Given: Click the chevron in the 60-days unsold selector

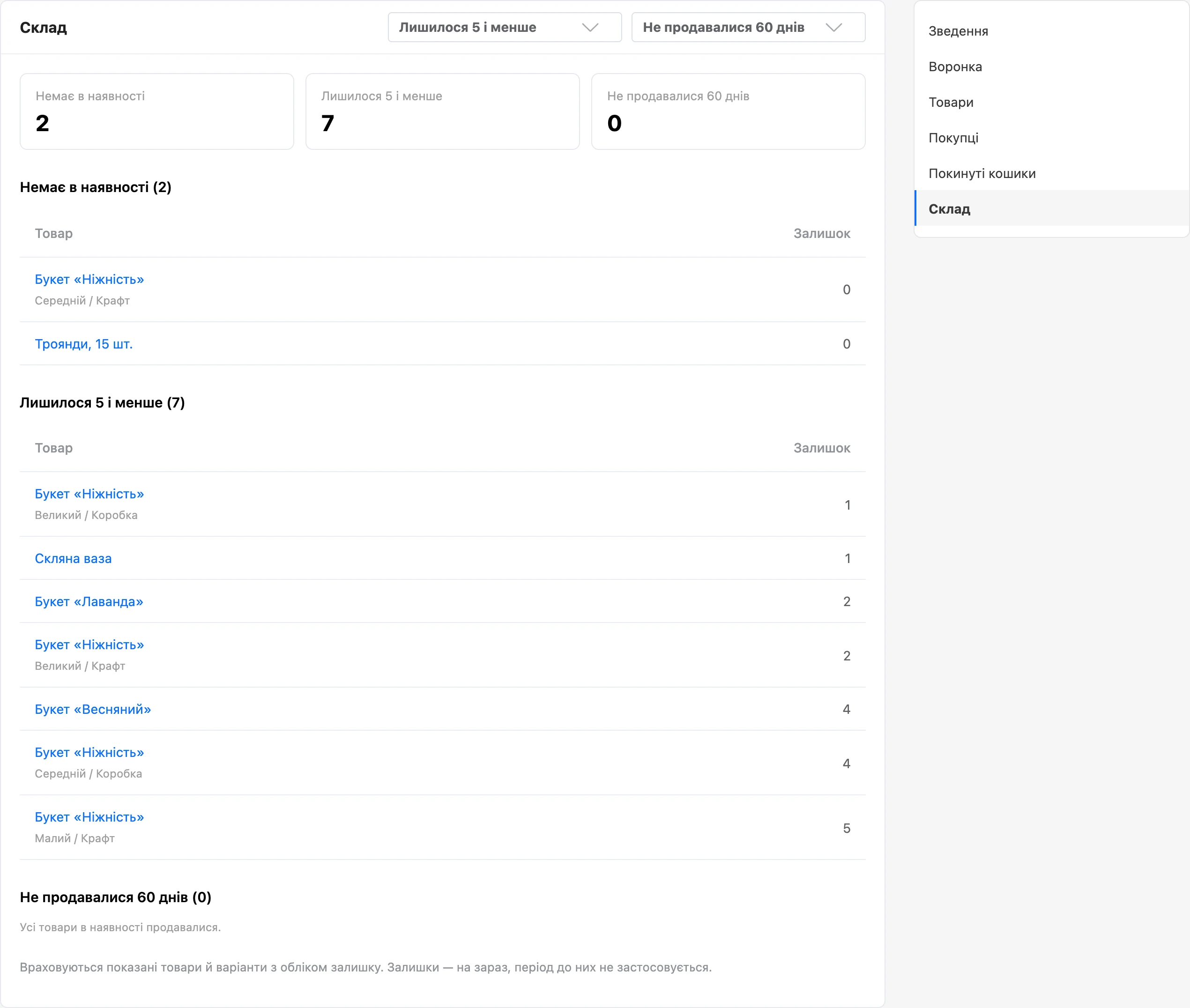Looking at the screenshot, I should pyautogui.click(x=834, y=28).
